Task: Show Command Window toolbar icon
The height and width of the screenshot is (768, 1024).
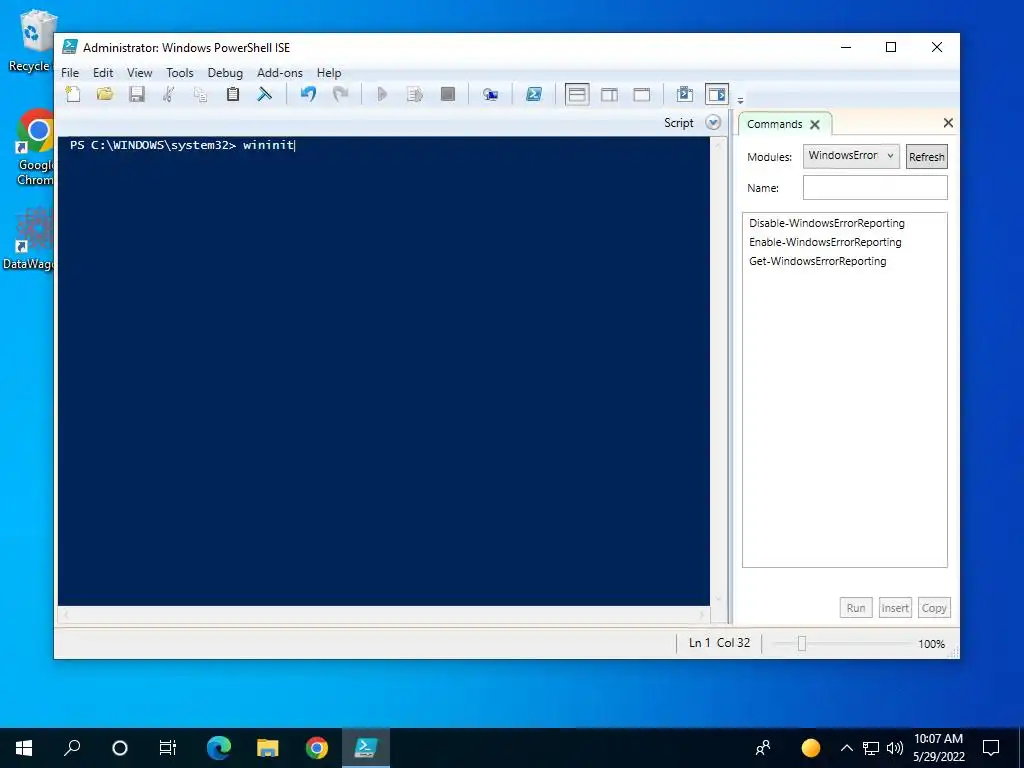Action: pos(684,94)
